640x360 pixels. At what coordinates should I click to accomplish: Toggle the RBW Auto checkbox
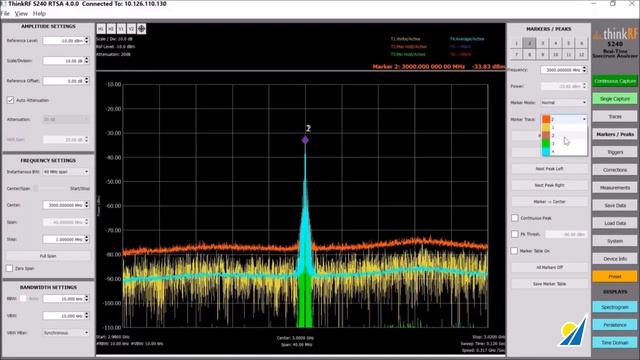pyautogui.click(x=23, y=298)
